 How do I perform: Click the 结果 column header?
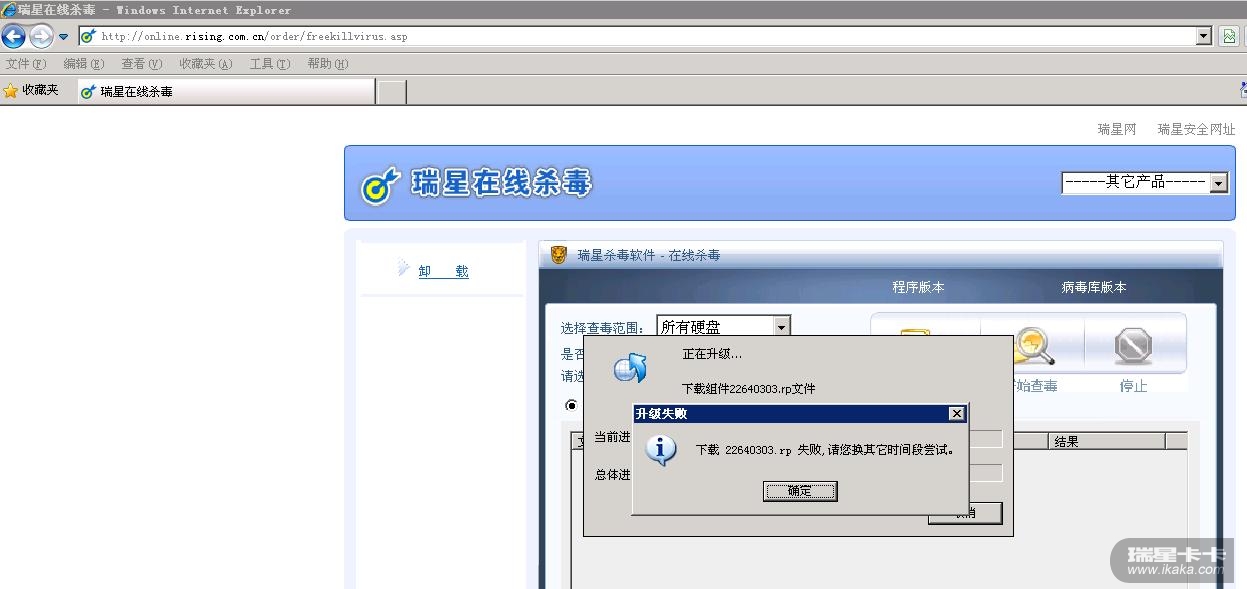(x=1106, y=441)
